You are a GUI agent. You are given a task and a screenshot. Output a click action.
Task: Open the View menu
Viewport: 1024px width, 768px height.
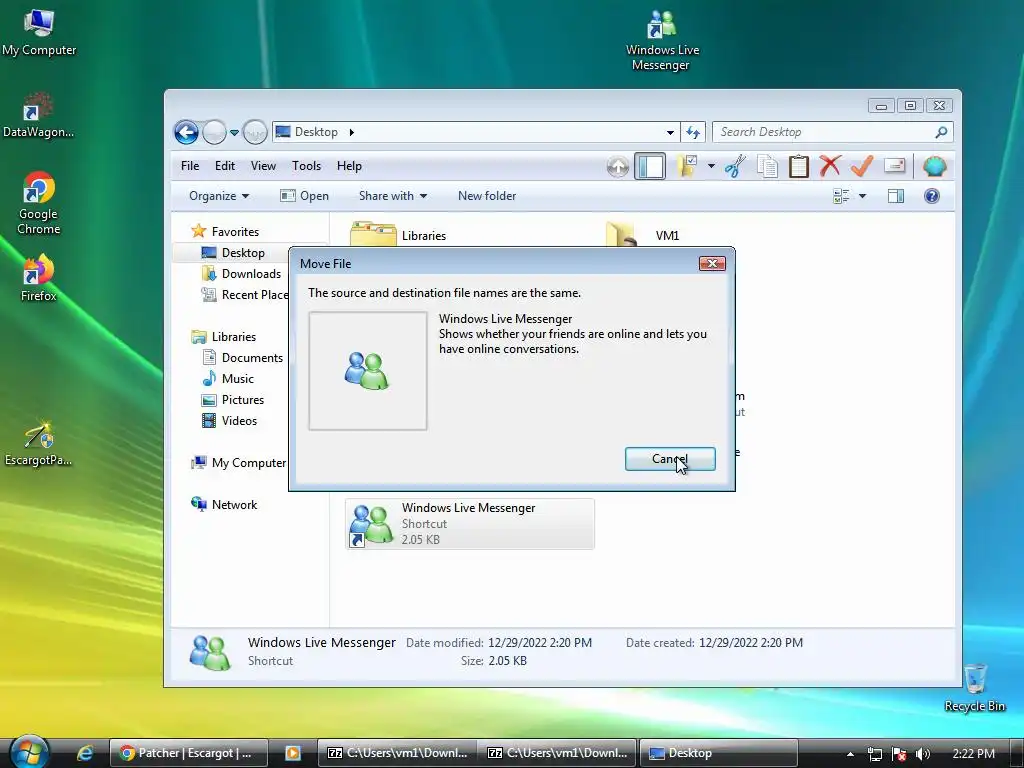[x=263, y=166]
